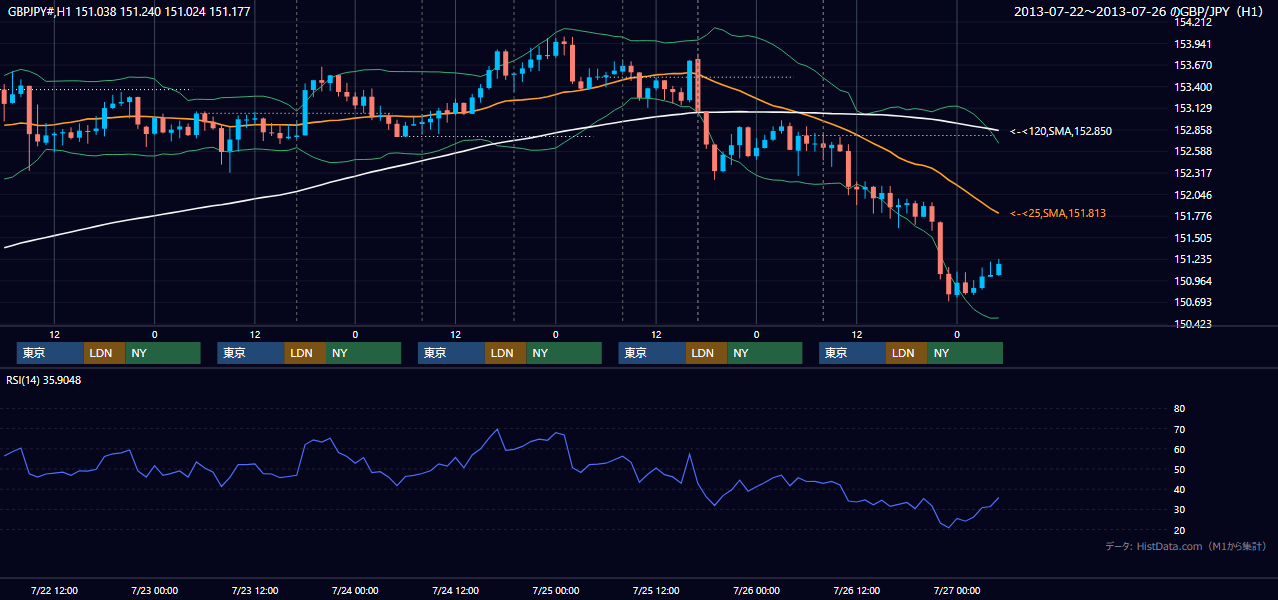This screenshot has width=1278, height=600.
Task: Click the 152.588 price axis label
Action: 1193,152
